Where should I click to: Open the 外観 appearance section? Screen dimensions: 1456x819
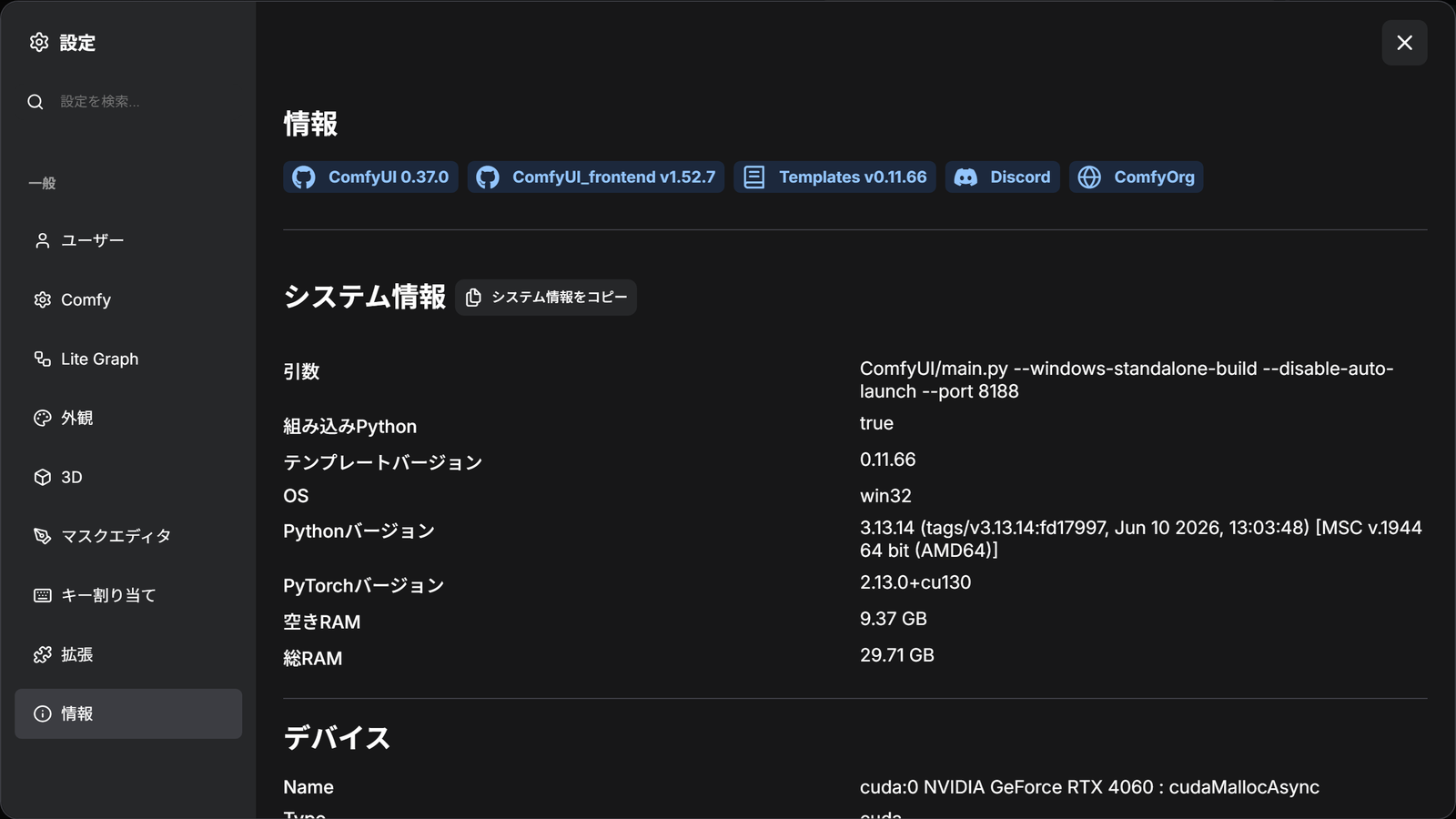click(128, 418)
